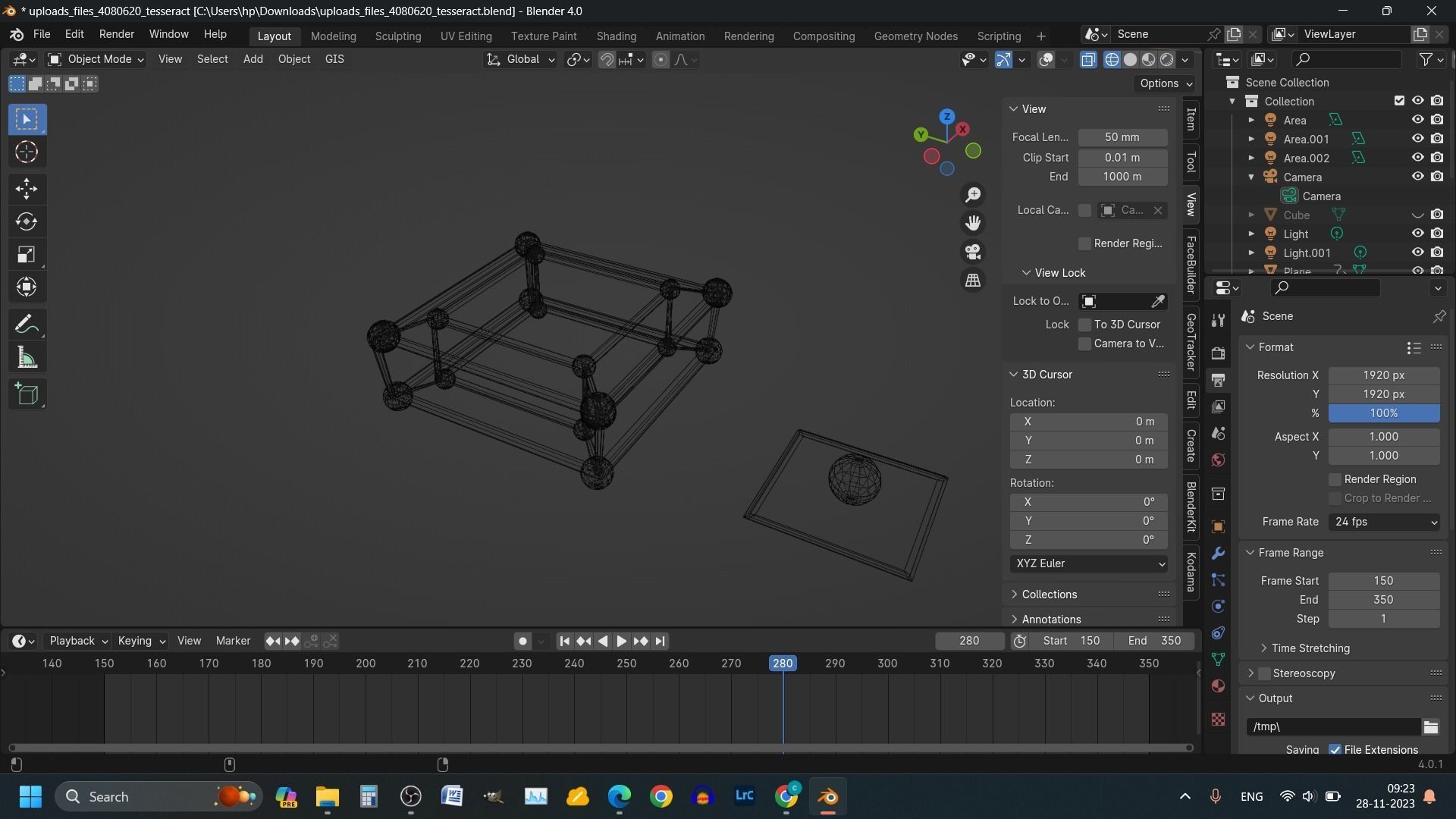This screenshot has width=1456, height=819.
Task: Open Chrome from the Windows taskbar
Action: pos(661,796)
